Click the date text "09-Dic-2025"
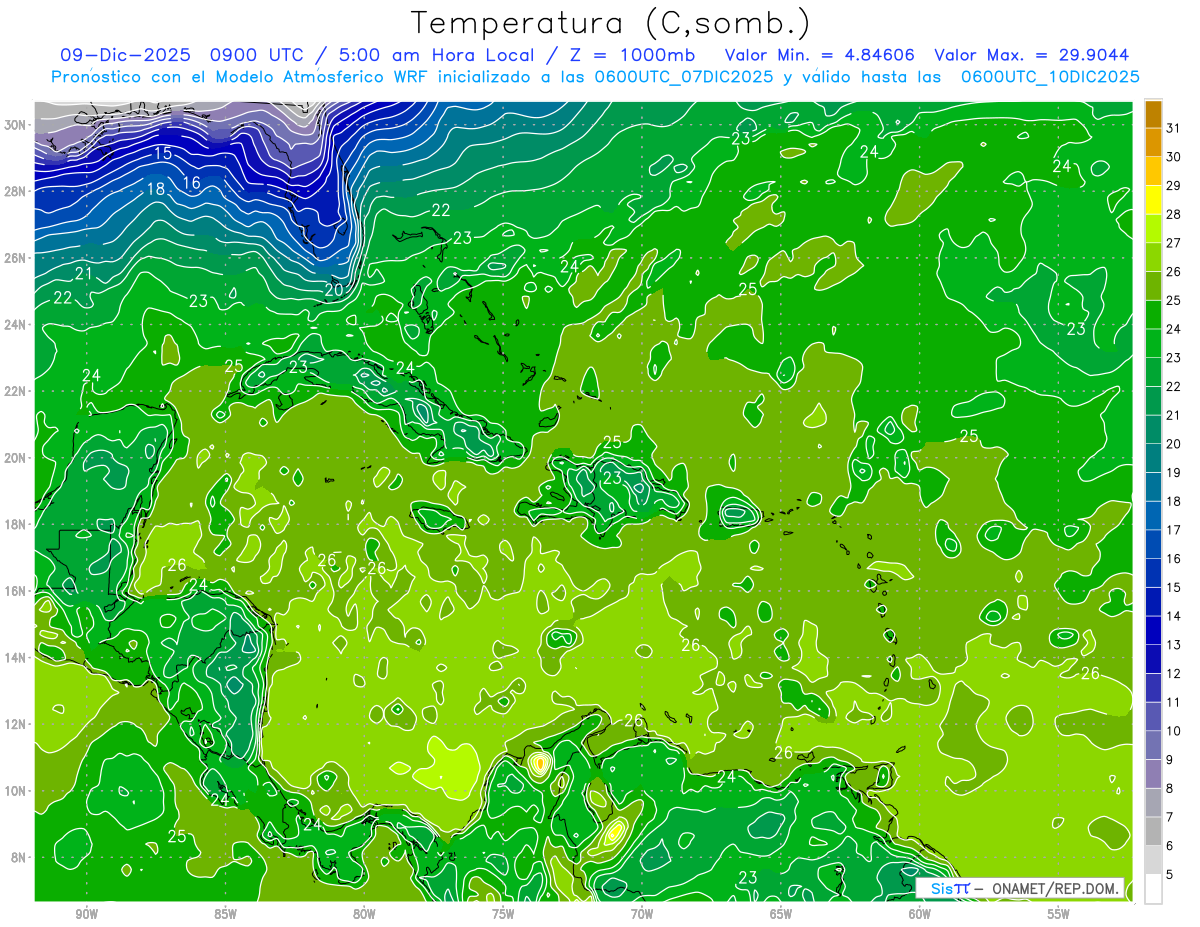 pyautogui.click(x=126, y=55)
